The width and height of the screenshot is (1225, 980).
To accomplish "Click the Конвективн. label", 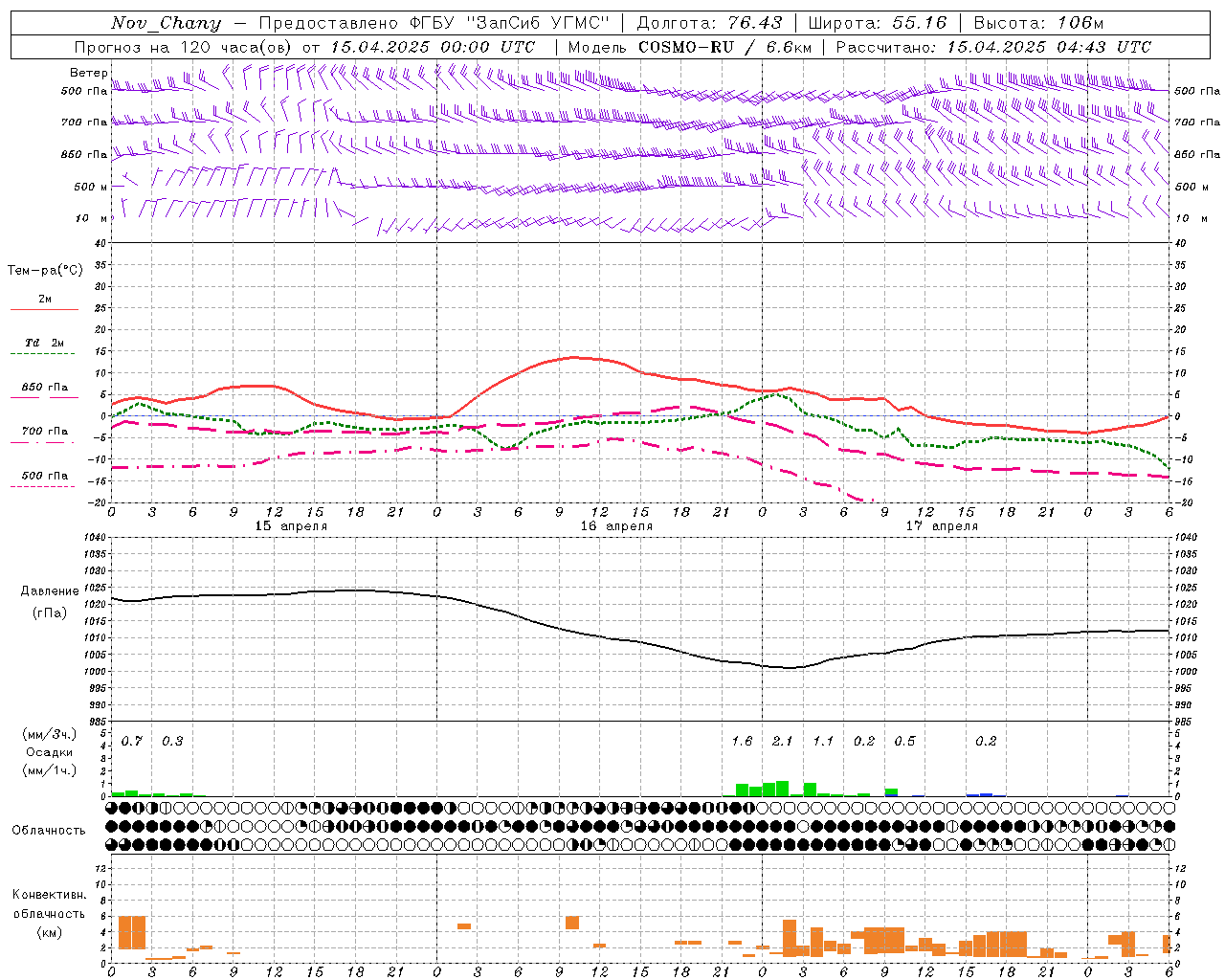I will coord(49,895).
